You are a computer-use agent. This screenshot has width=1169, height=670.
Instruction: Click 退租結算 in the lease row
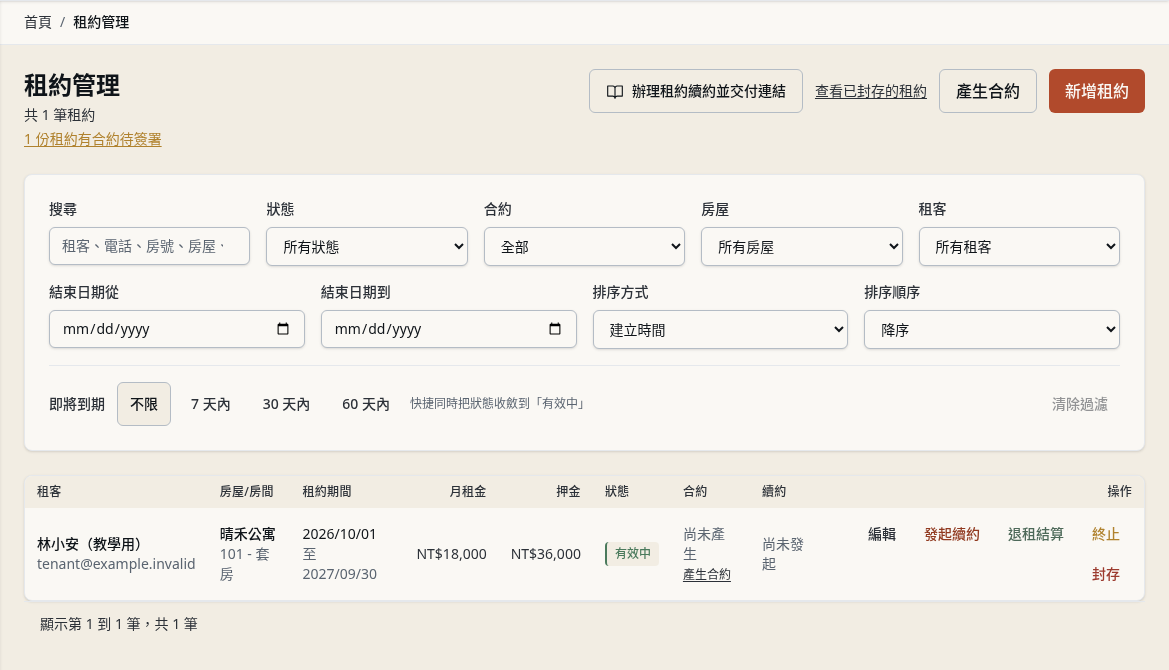1036,534
